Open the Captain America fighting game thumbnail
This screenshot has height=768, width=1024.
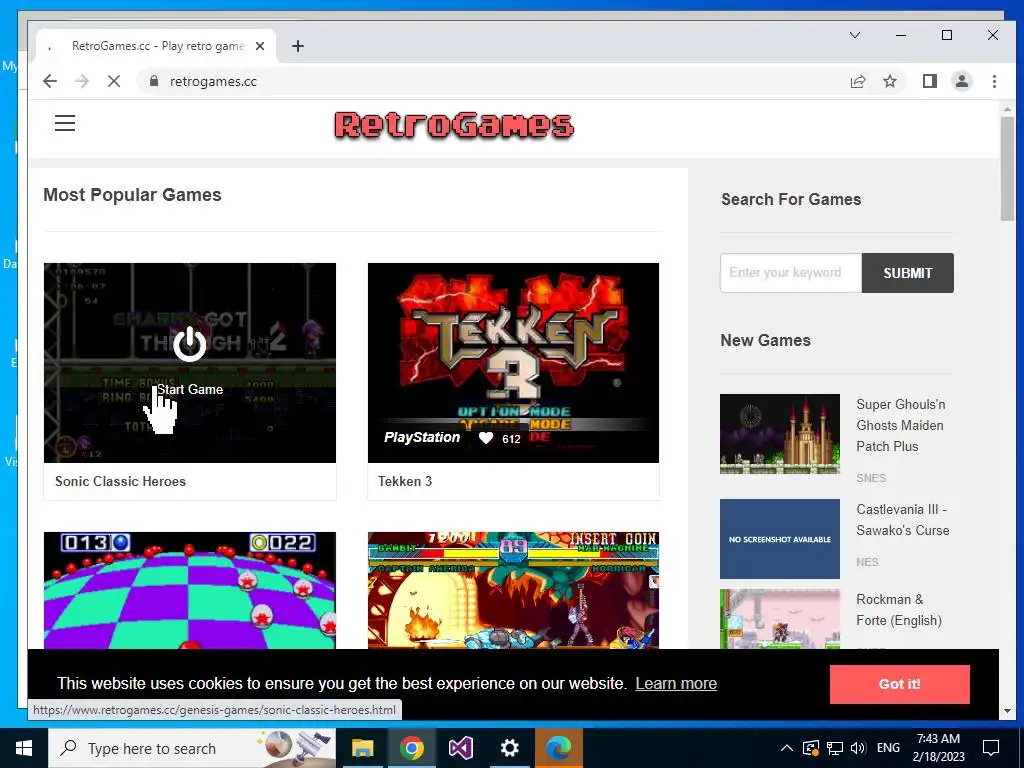coord(513,590)
